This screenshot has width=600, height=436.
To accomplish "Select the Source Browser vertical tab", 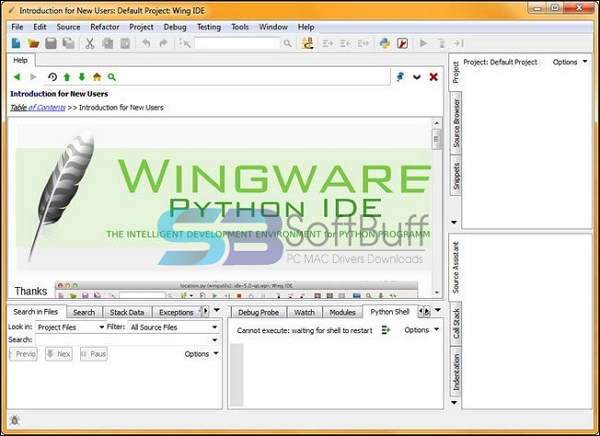I will click(456, 123).
